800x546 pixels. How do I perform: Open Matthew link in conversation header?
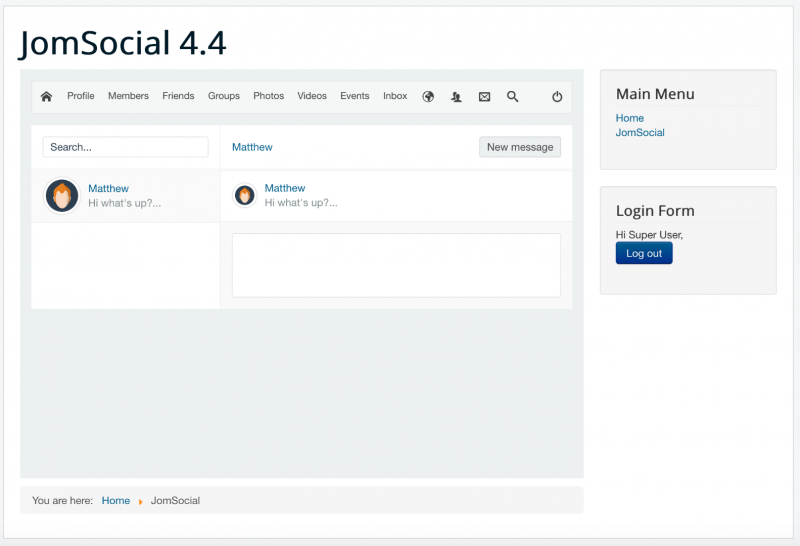pos(252,147)
